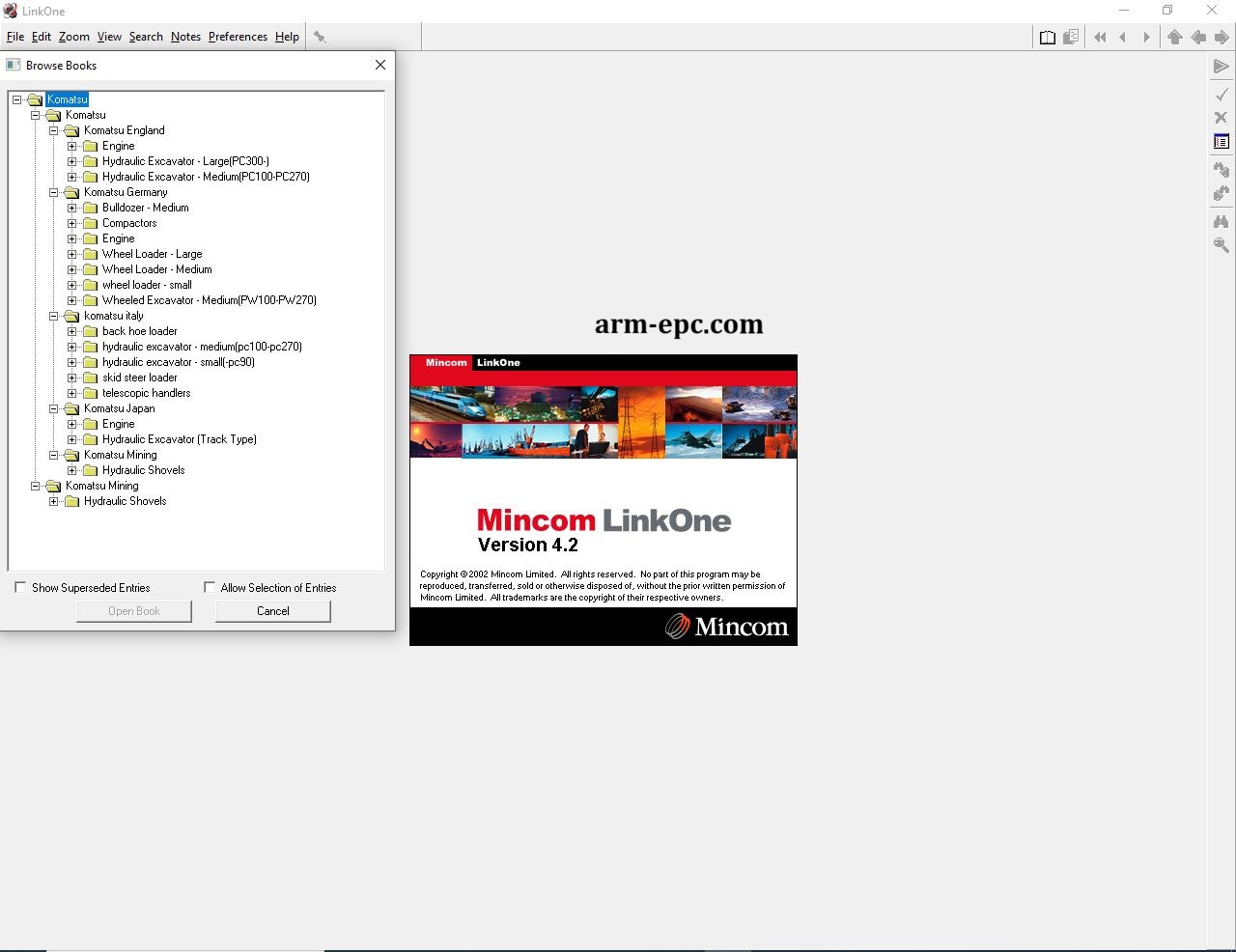Click the magnifier zoom icon in sidebar

[1221, 245]
